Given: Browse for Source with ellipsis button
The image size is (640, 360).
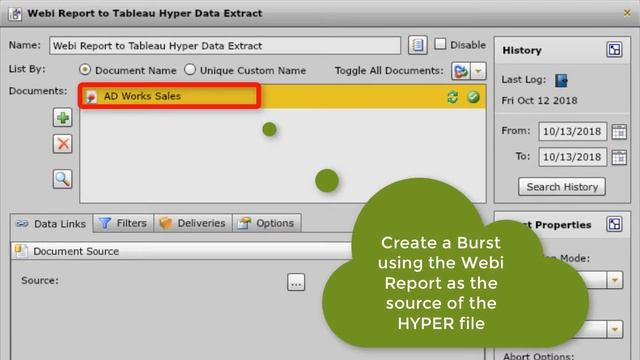Looking at the screenshot, I should 296,282.
